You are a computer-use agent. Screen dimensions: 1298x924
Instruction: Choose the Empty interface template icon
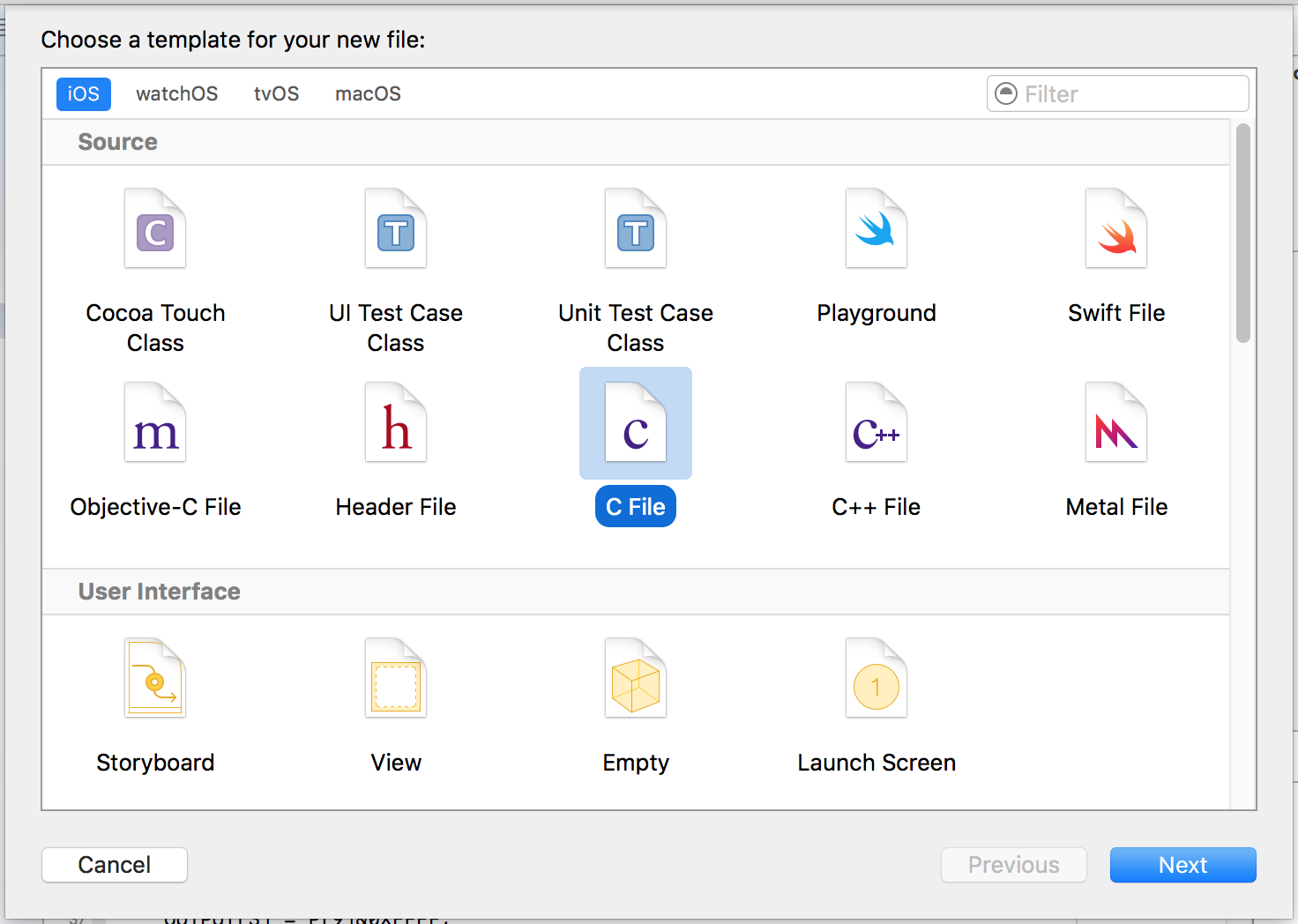tap(636, 678)
